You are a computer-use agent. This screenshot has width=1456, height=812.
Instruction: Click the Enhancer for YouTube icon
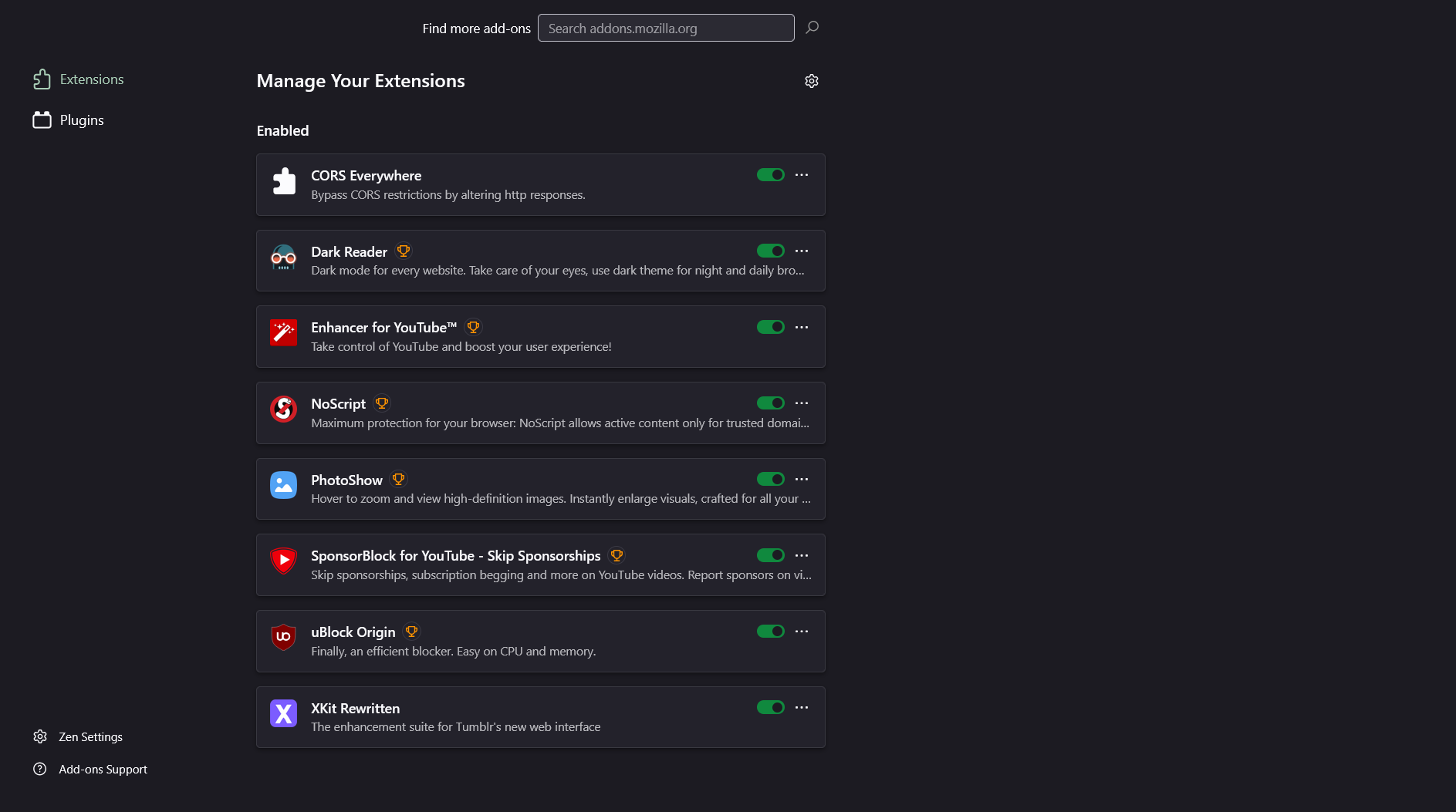click(283, 333)
